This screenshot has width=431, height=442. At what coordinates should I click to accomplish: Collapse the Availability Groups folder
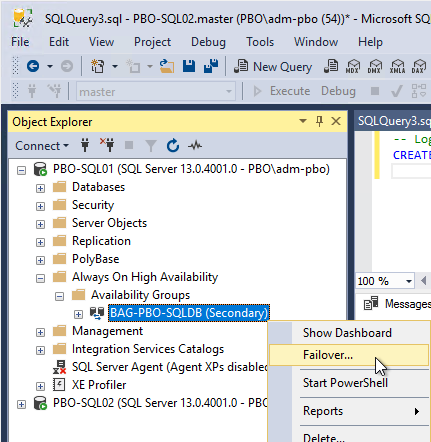click(59, 296)
